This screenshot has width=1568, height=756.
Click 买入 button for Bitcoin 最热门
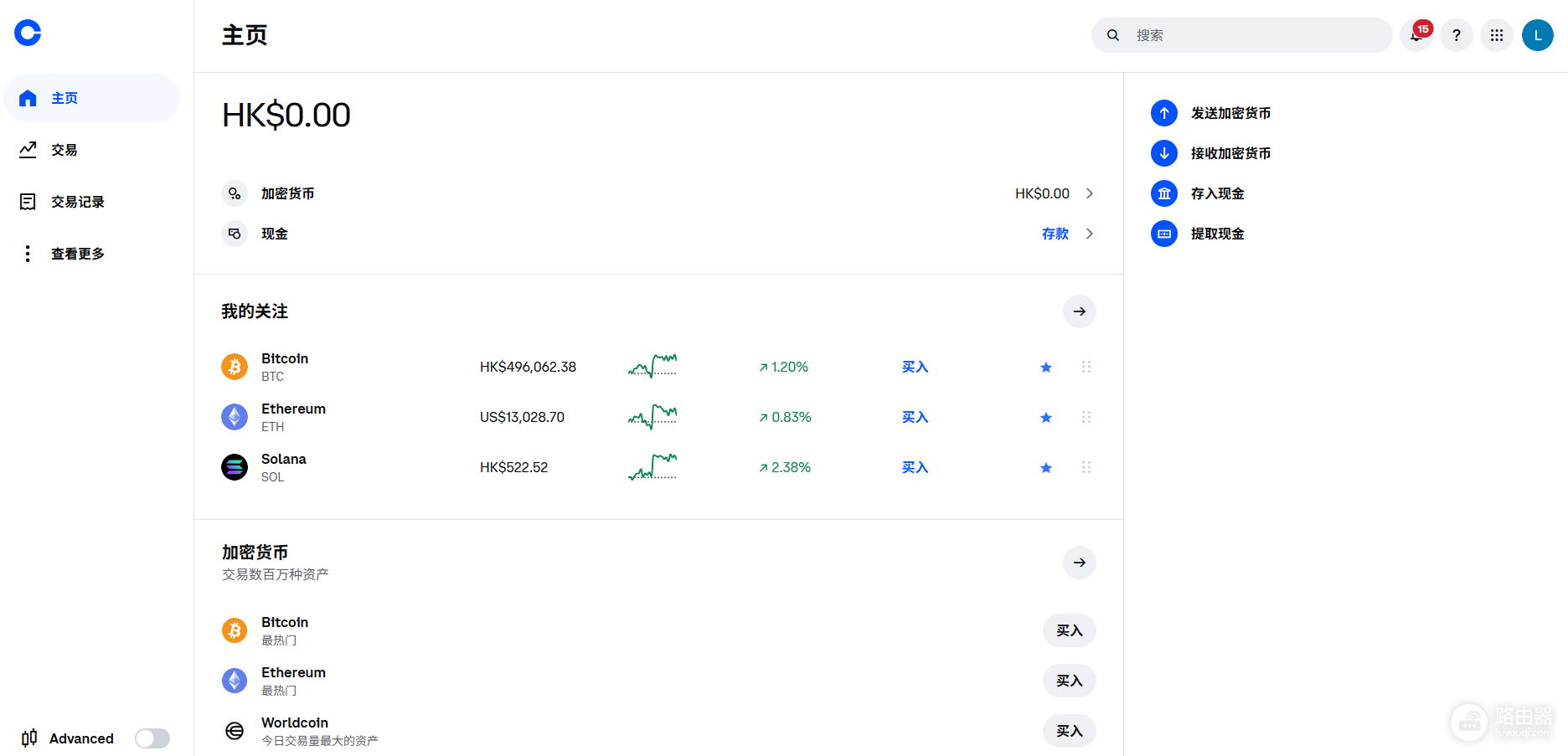point(1070,630)
